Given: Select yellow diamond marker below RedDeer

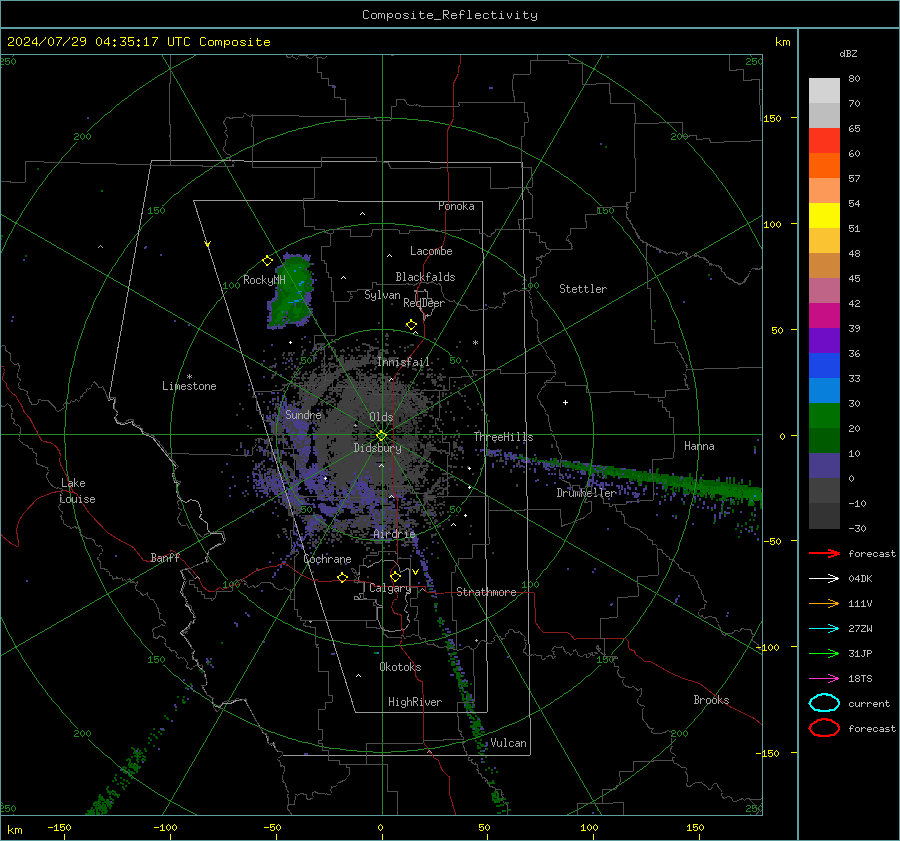Looking at the screenshot, I should click(x=411, y=325).
